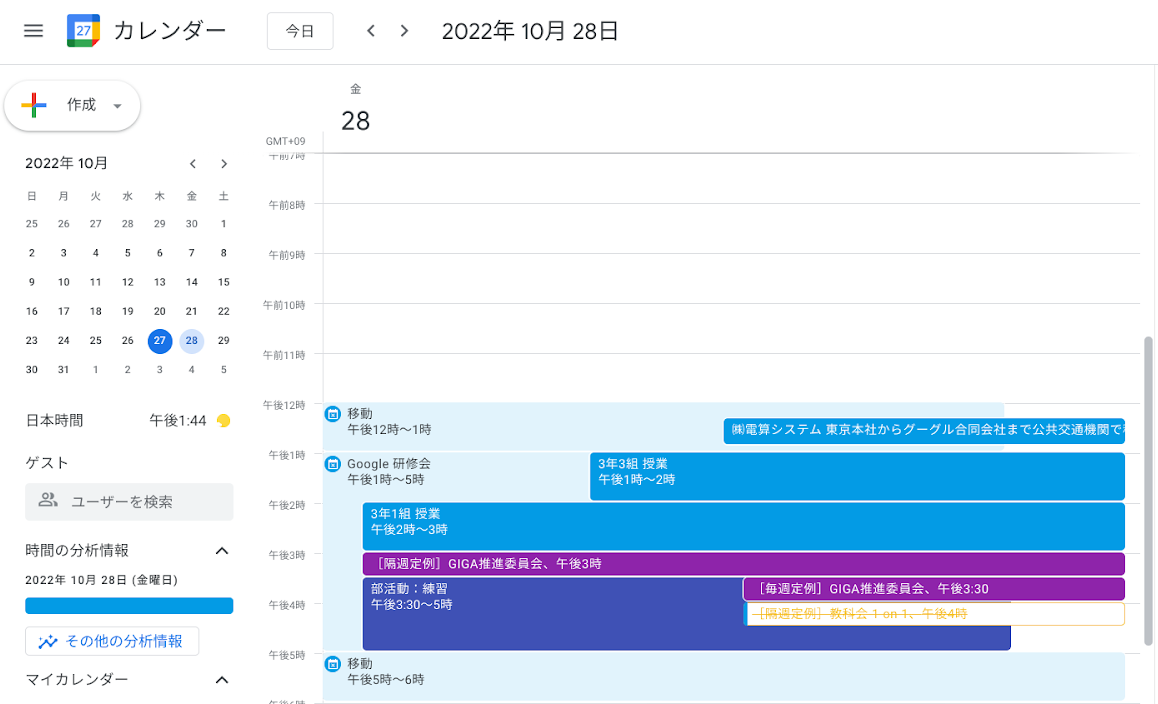Go to the next day
This screenshot has width=1158, height=704.
(404, 31)
